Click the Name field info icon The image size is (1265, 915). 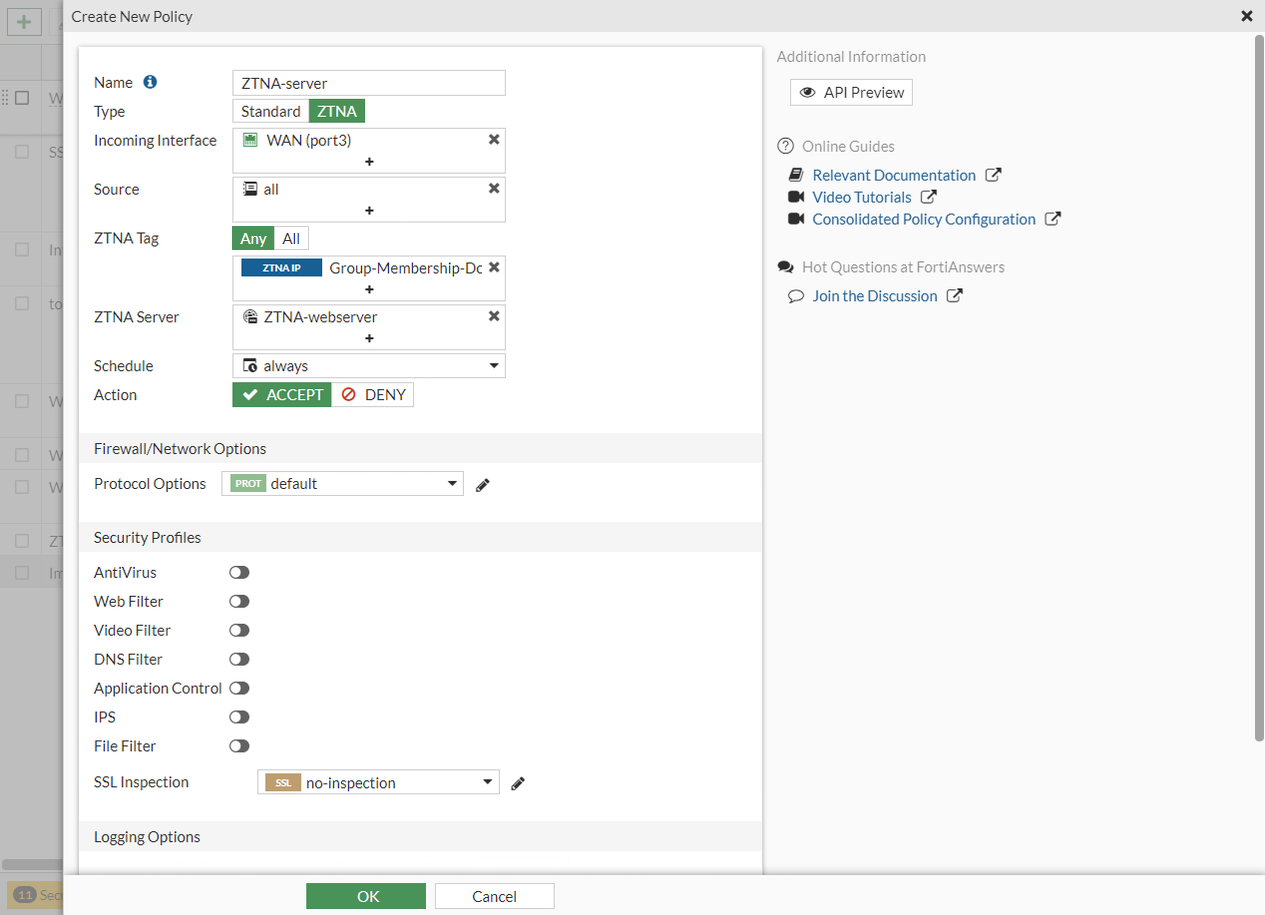point(150,82)
